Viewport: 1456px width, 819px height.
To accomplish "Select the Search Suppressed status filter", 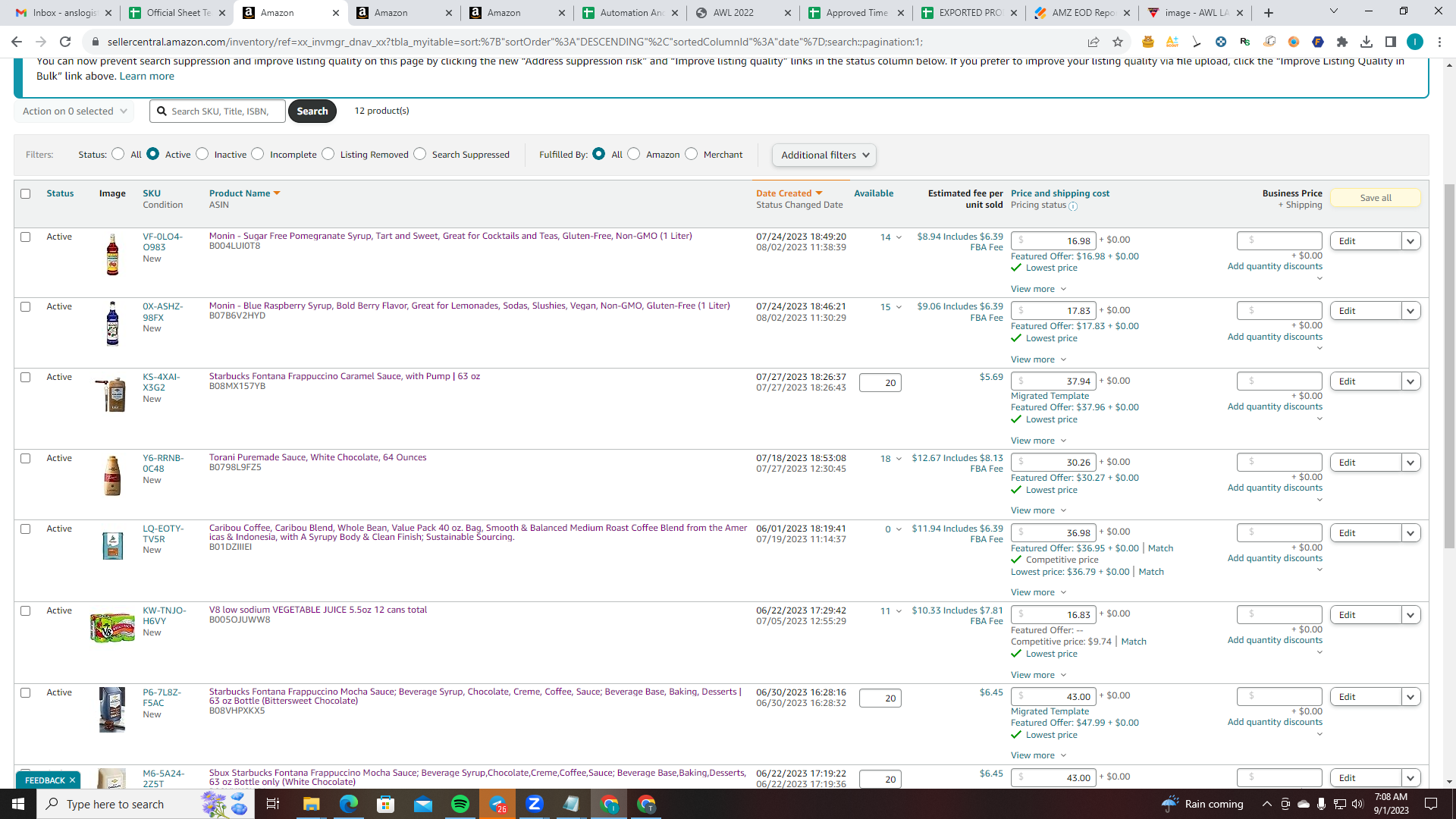I will click(419, 154).
